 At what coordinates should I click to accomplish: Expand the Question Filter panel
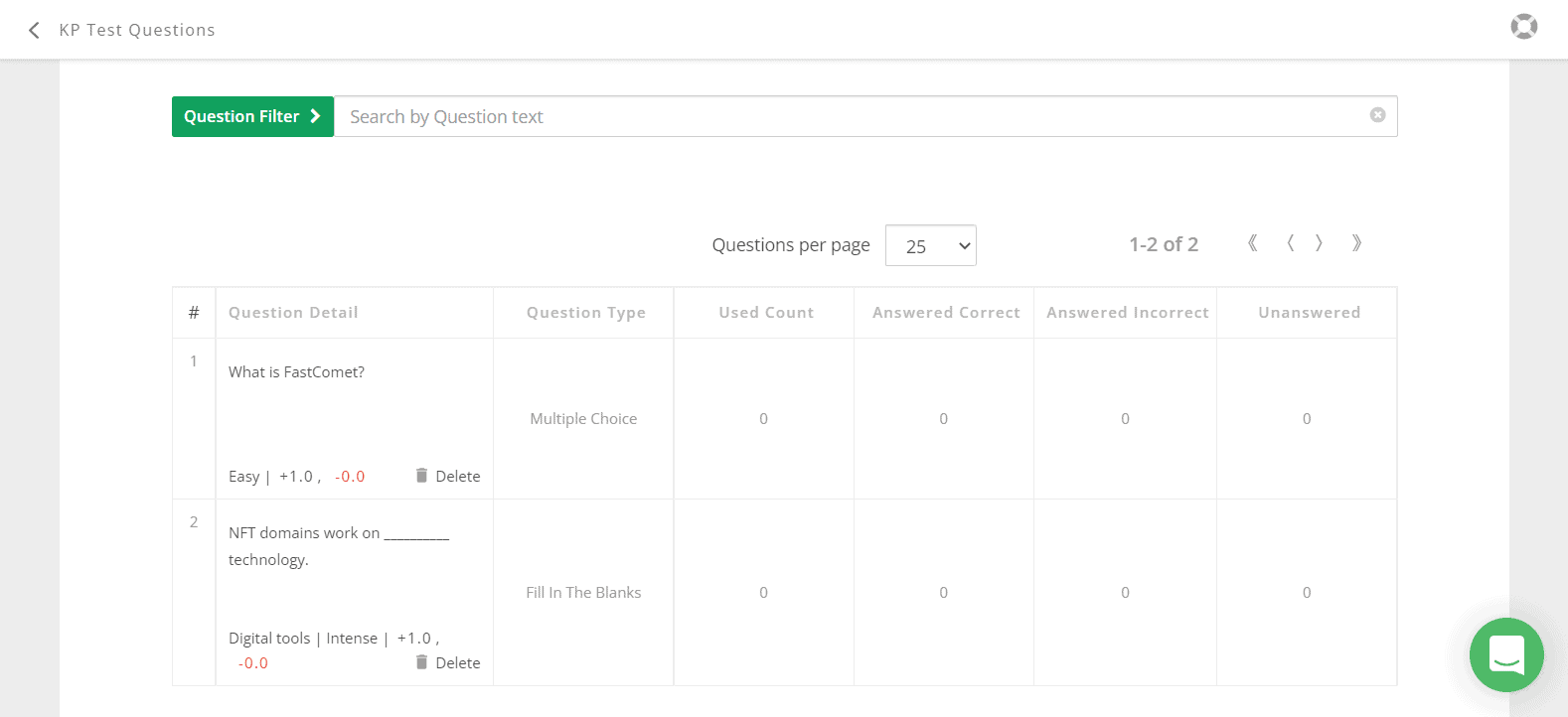(x=252, y=116)
